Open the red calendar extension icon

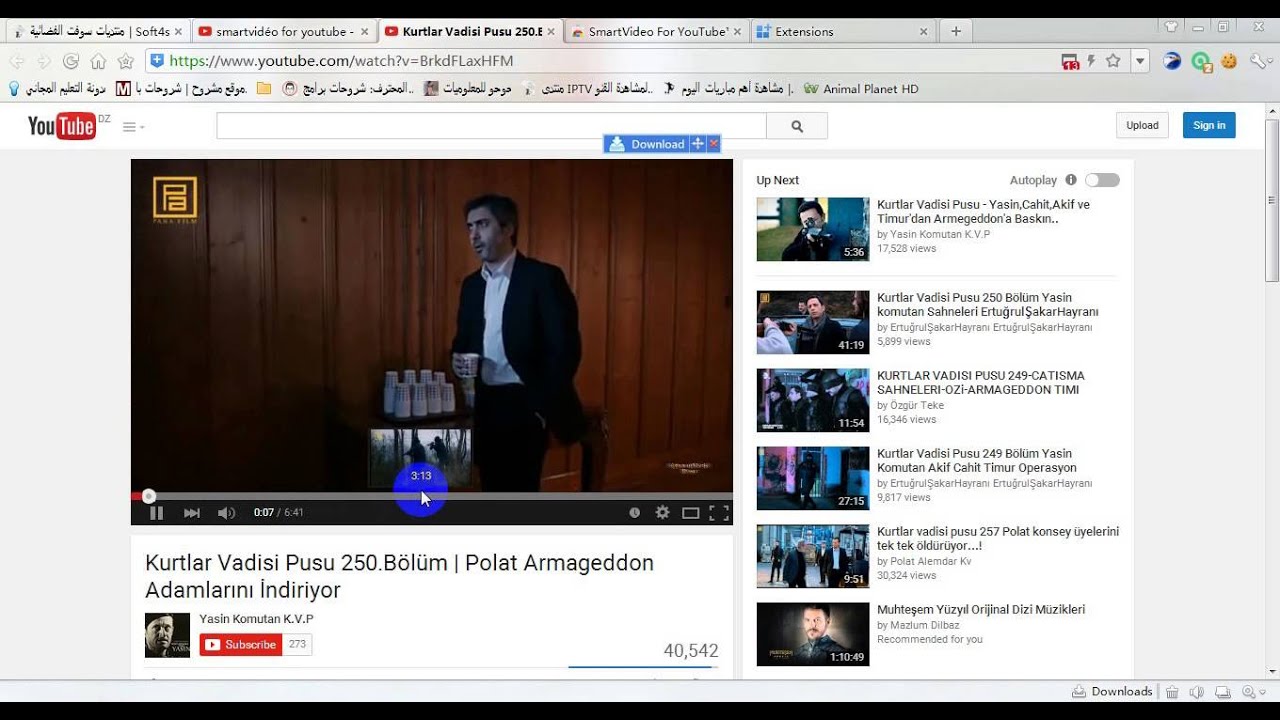(1070, 62)
